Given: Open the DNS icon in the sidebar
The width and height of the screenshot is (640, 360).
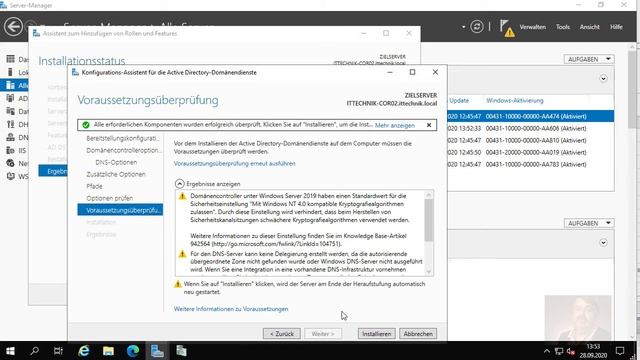Looking at the screenshot, I should 11,138.
